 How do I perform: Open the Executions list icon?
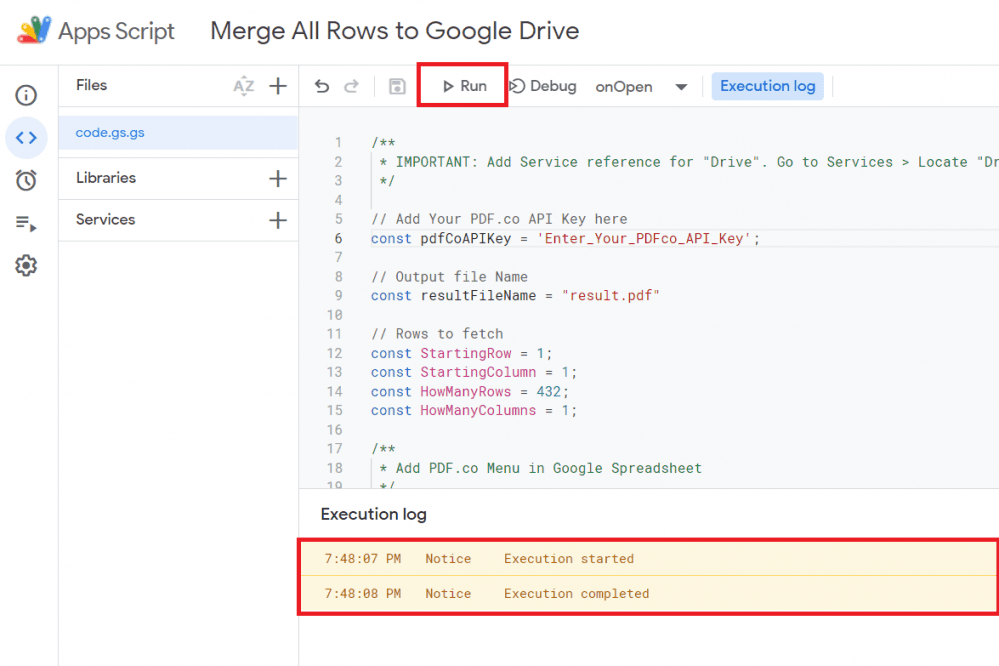(26, 223)
